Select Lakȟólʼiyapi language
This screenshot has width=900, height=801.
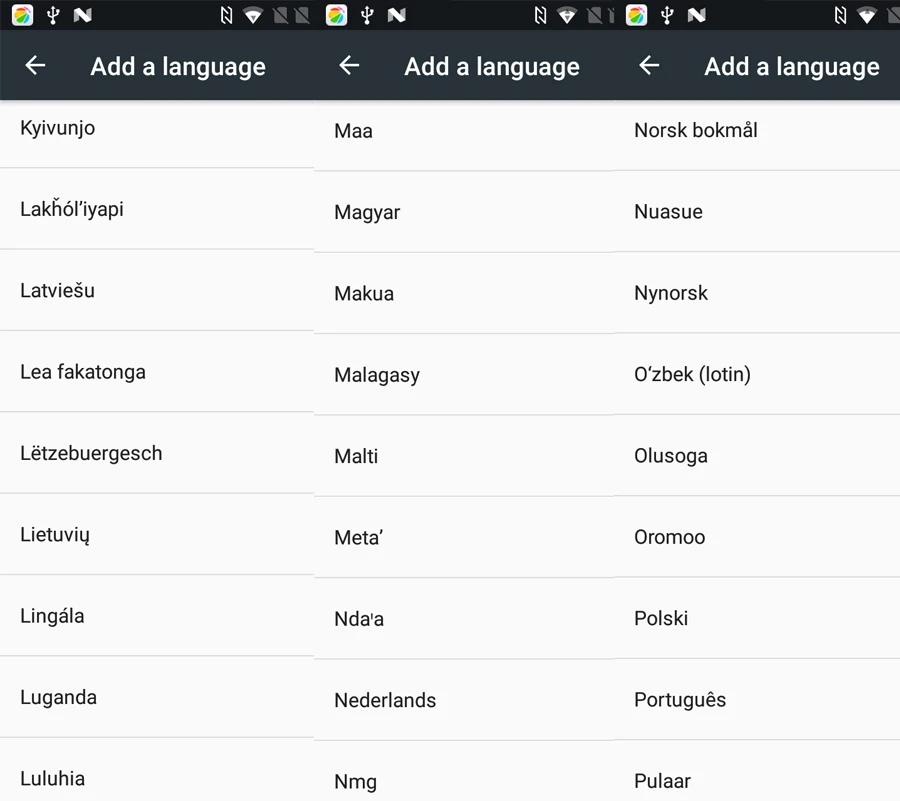pos(157,209)
